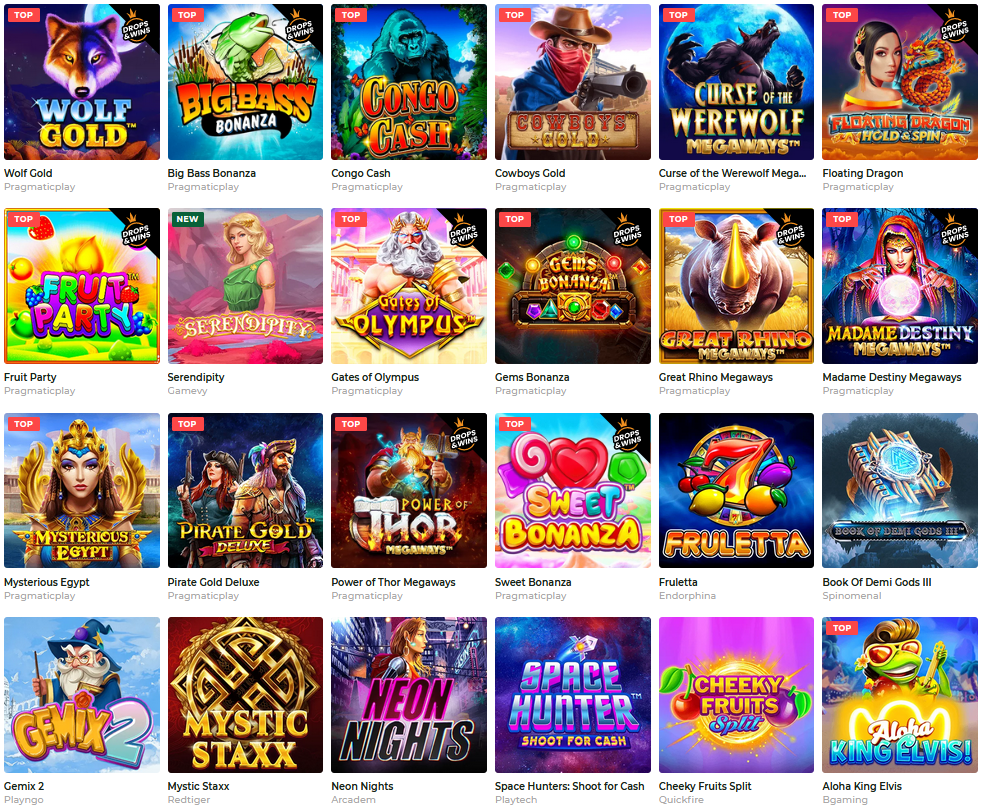The height and width of the screenshot is (810, 983).
Task: Open the Gates of Olympus game
Action: (409, 286)
